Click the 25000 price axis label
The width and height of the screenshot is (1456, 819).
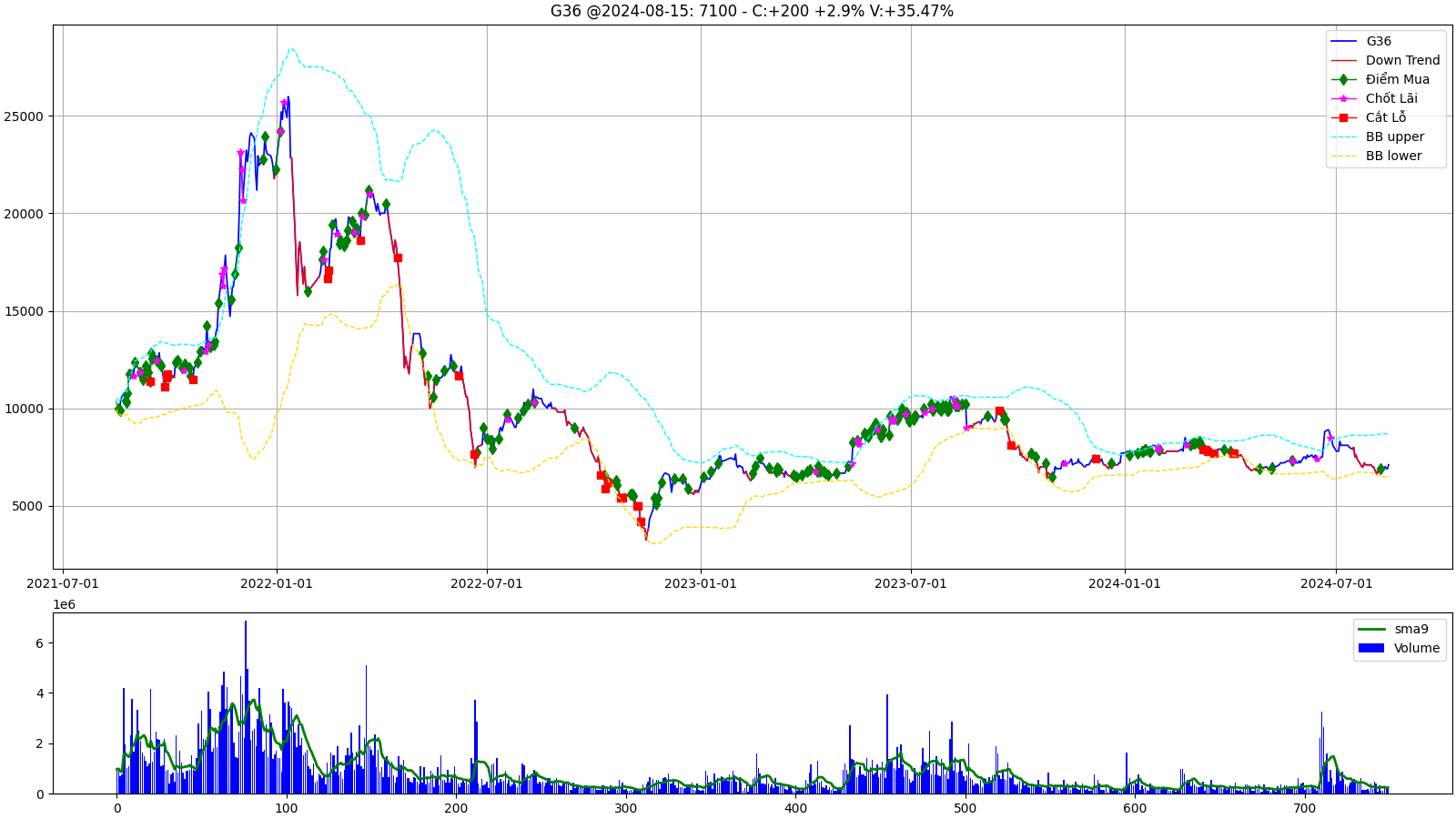[24, 116]
